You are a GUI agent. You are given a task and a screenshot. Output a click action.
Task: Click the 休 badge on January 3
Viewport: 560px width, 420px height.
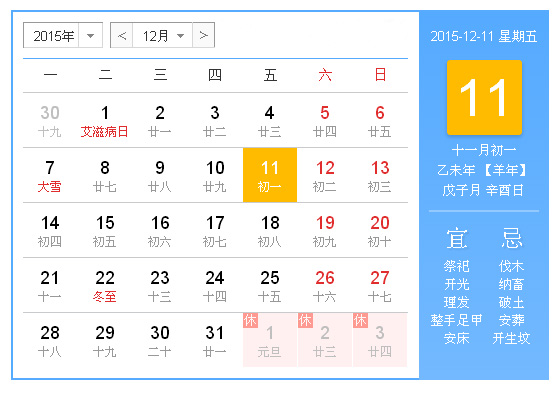360,320
